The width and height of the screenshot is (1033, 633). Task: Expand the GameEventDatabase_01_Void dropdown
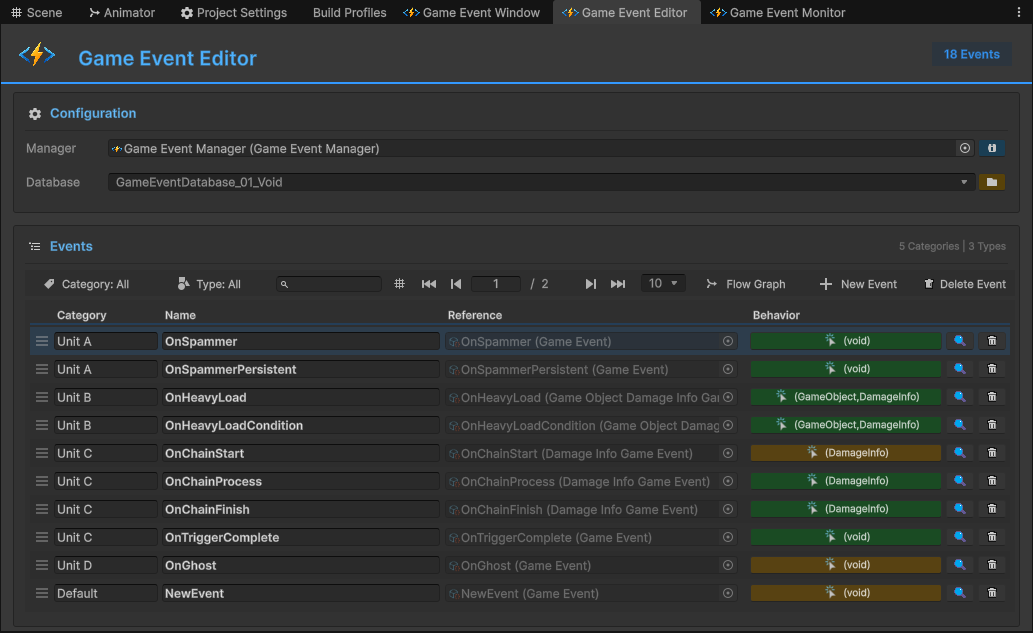(963, 182)
